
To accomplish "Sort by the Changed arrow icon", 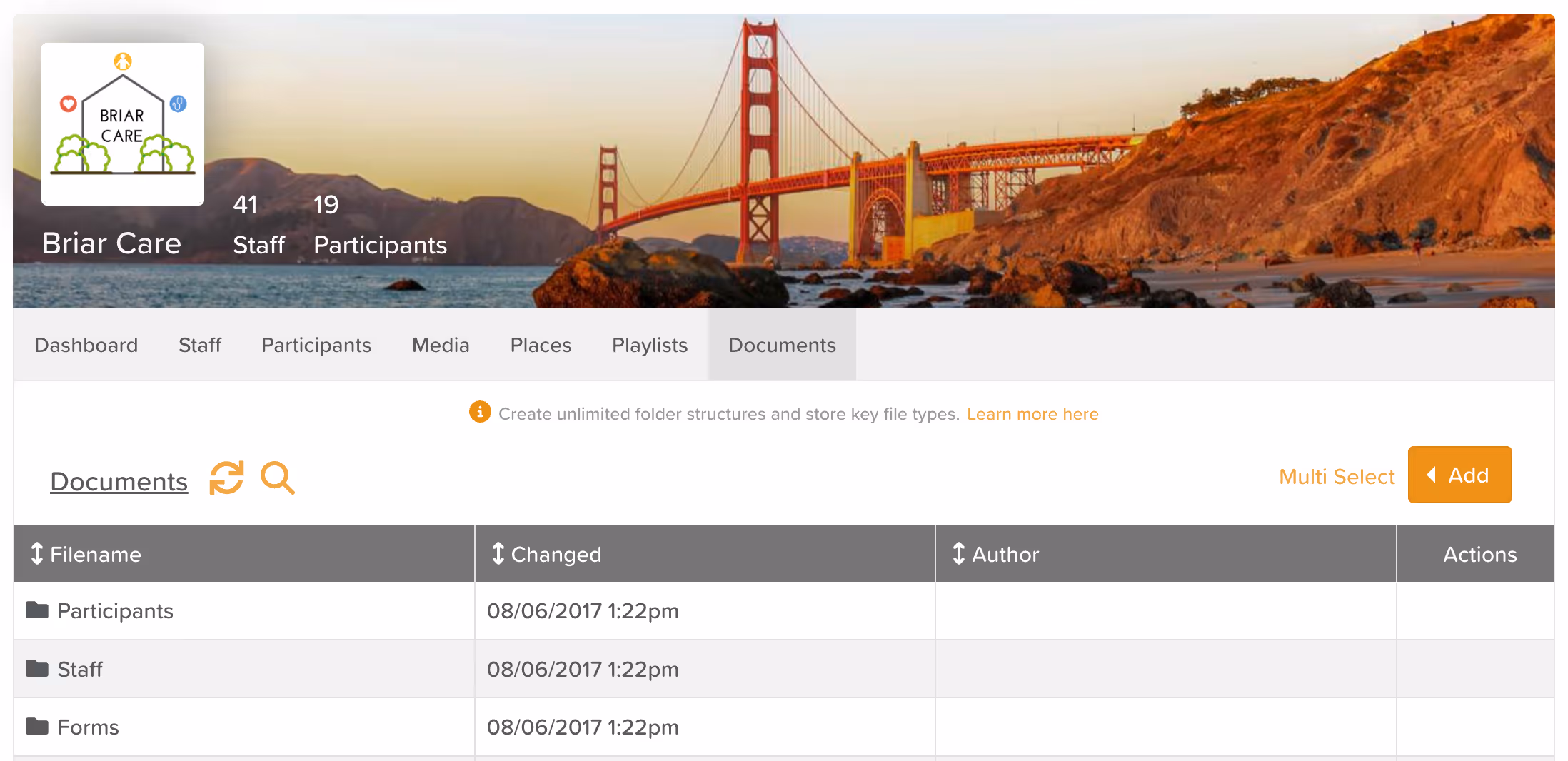I will tap(498, 553).
